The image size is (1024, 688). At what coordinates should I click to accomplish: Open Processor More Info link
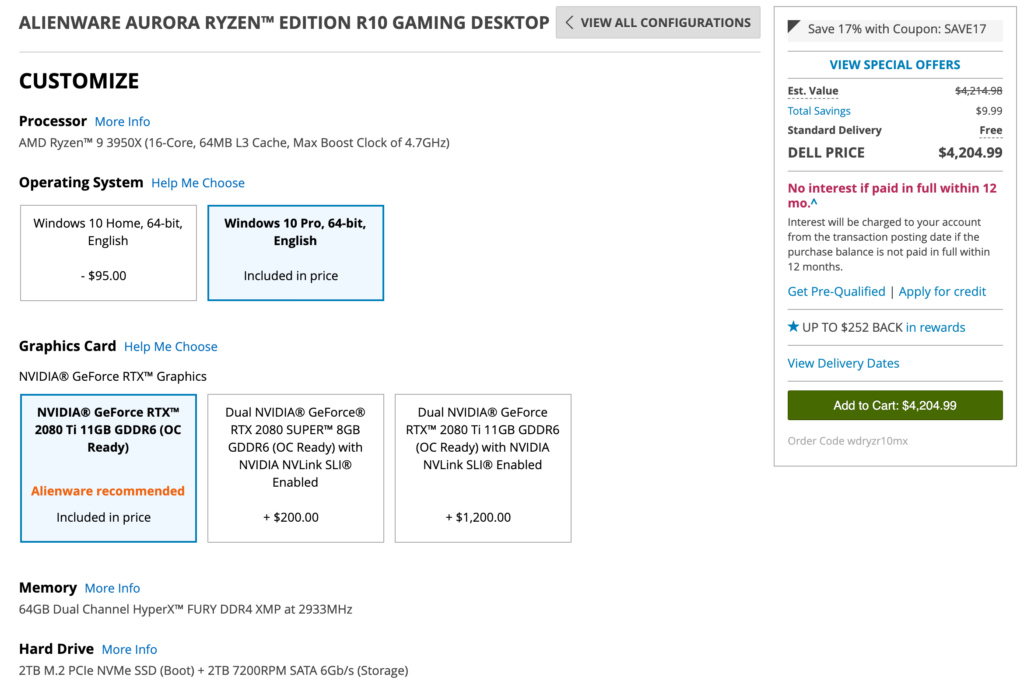122,122
